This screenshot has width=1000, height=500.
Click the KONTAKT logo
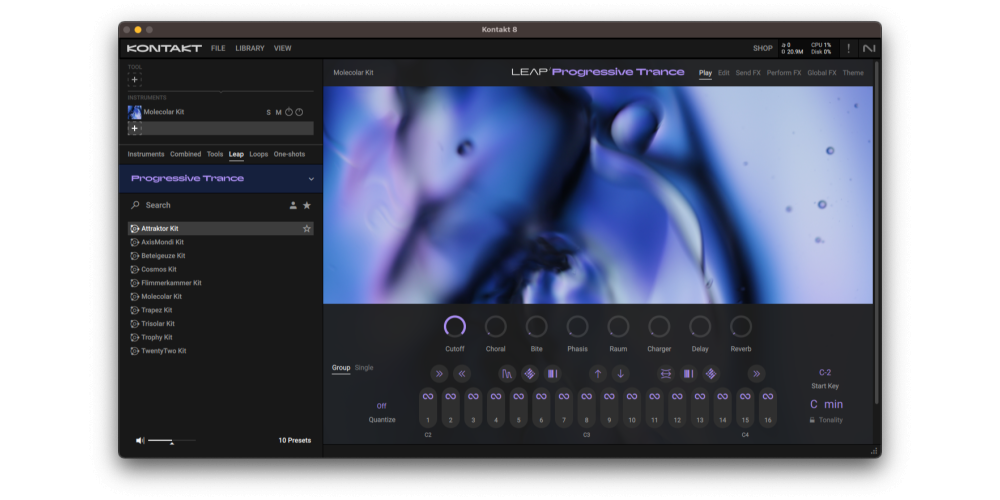pos(164,48)
